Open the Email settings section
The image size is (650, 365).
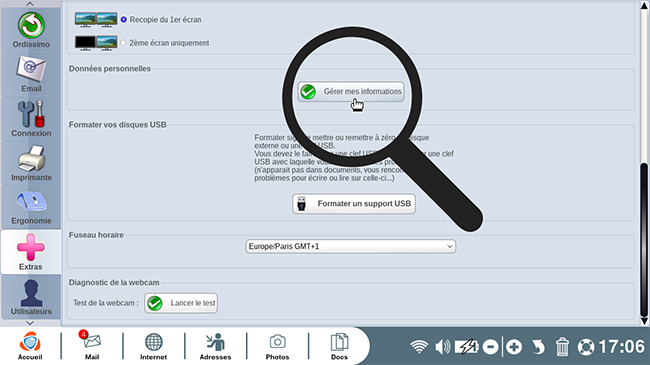click(31, 75)
